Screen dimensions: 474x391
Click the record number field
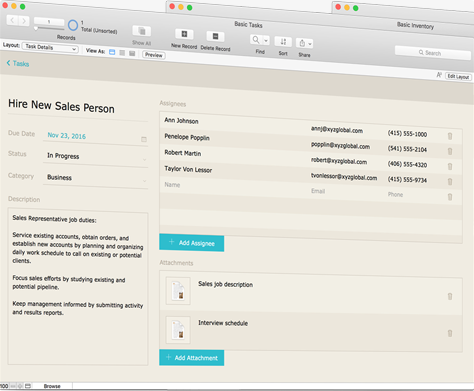click(49, 22)
